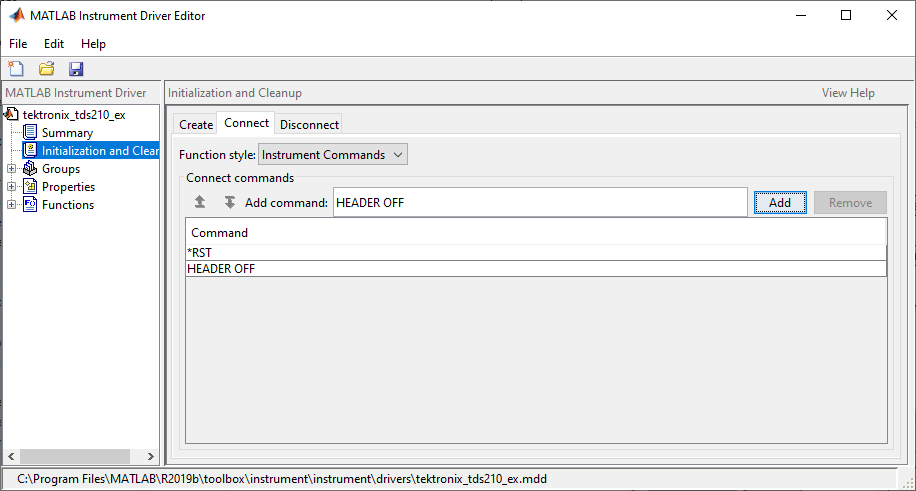Screen dimensions: 916x491
Task: Click the Functions node icon
Action: (30, 205)
